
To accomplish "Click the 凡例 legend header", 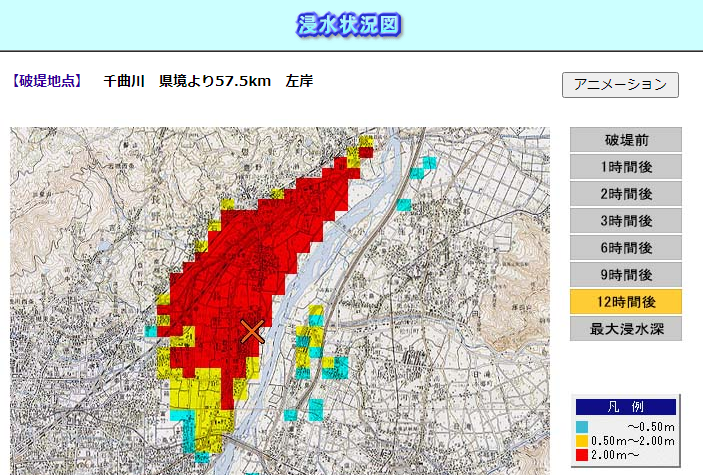I will coord(626,407).
